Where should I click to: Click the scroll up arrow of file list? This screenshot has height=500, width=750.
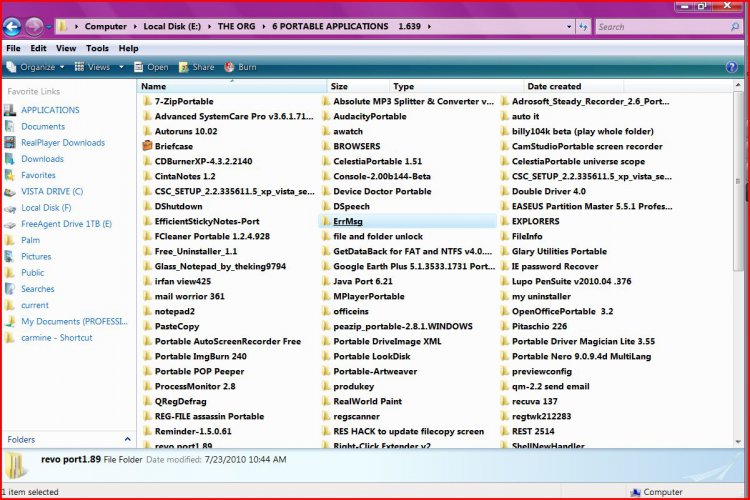tap(738, 86)
